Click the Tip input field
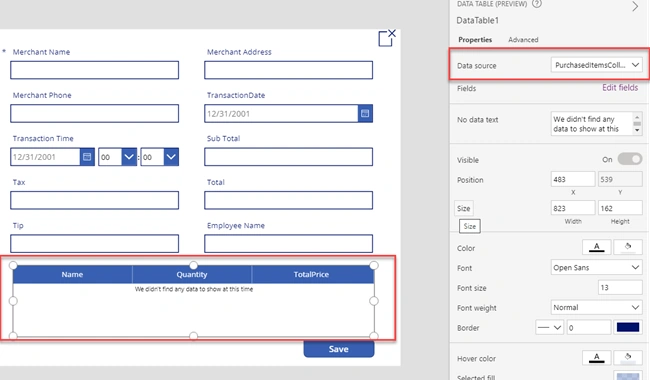650x380 pixels. coord(95,244)
